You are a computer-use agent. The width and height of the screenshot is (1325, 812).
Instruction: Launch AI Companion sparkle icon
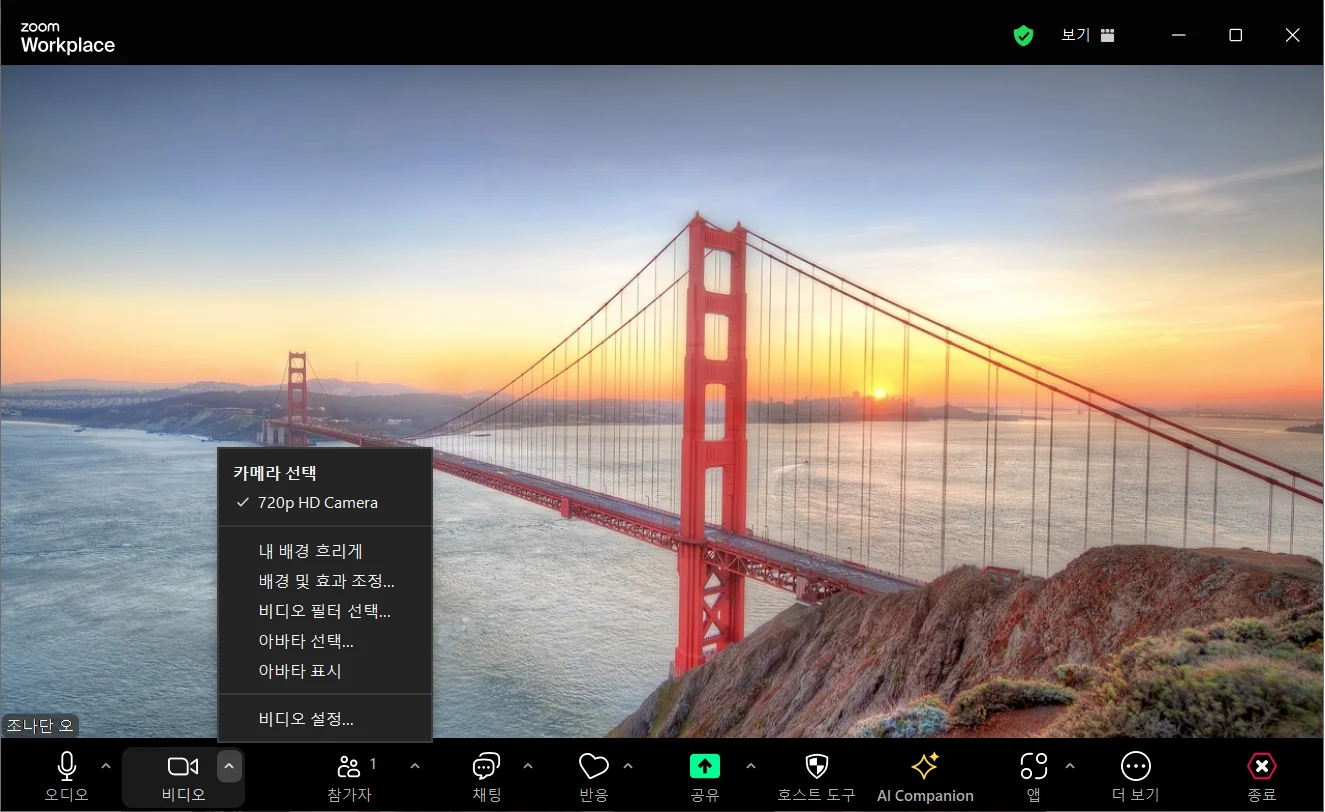pyautogui.click(x=925, y=767)
